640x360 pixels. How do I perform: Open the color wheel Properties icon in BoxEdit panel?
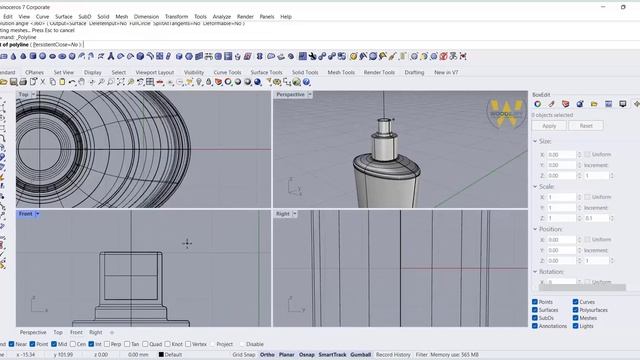pos(538,104)
